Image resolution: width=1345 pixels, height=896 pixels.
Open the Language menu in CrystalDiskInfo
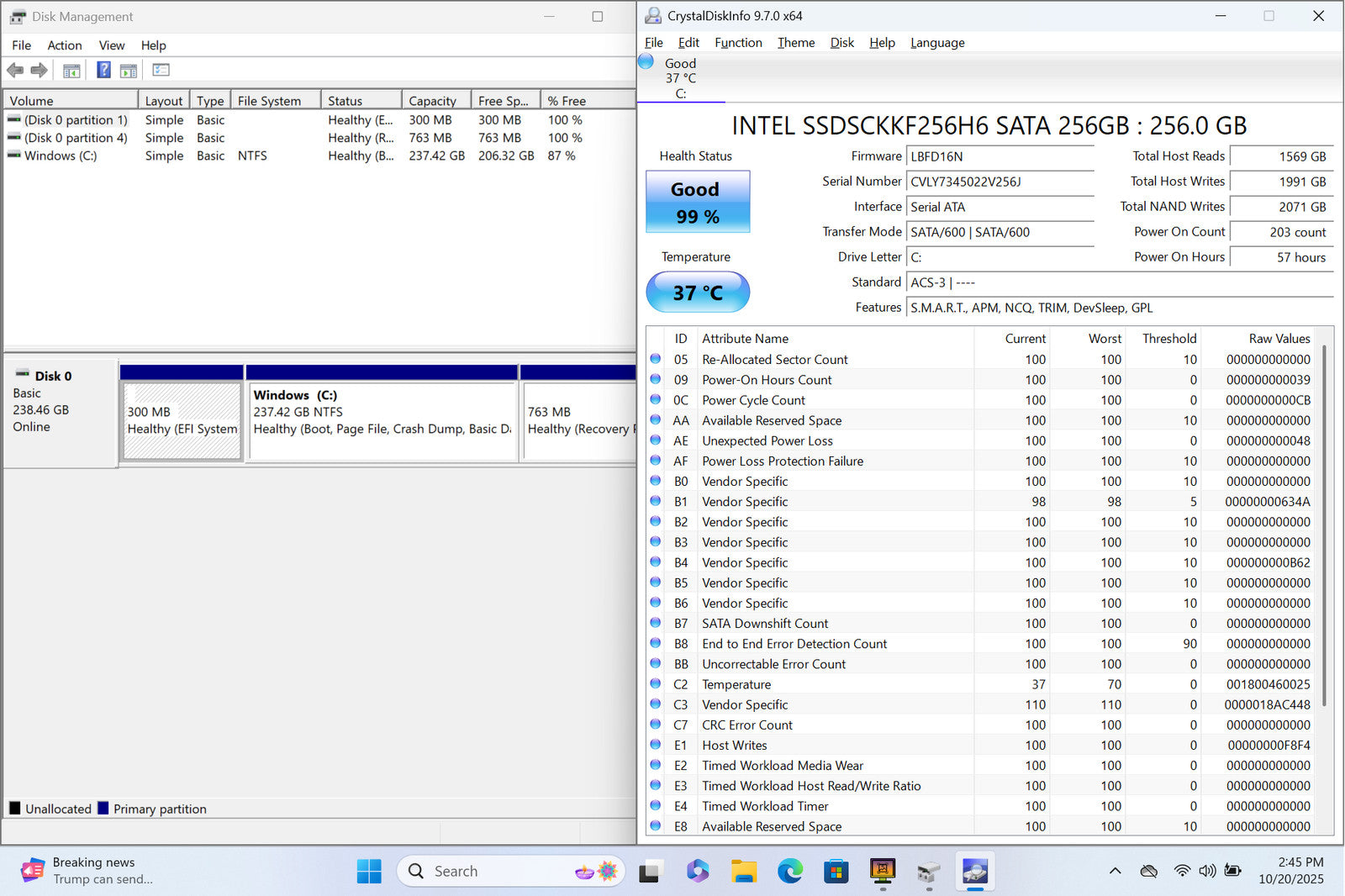(x=936, y=43)
